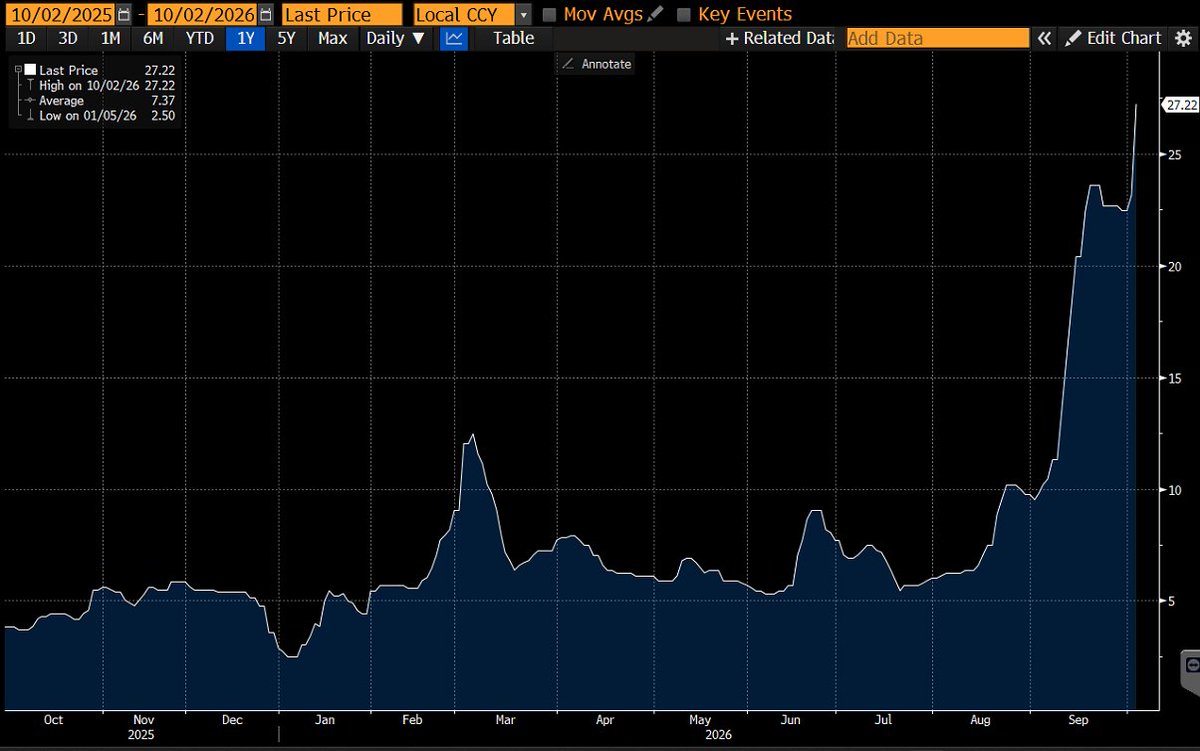The height and width of the screenshot is (751, 1200).
Task: Open the Daily periodicity dropdown
Action: click(x=396, y=38)
